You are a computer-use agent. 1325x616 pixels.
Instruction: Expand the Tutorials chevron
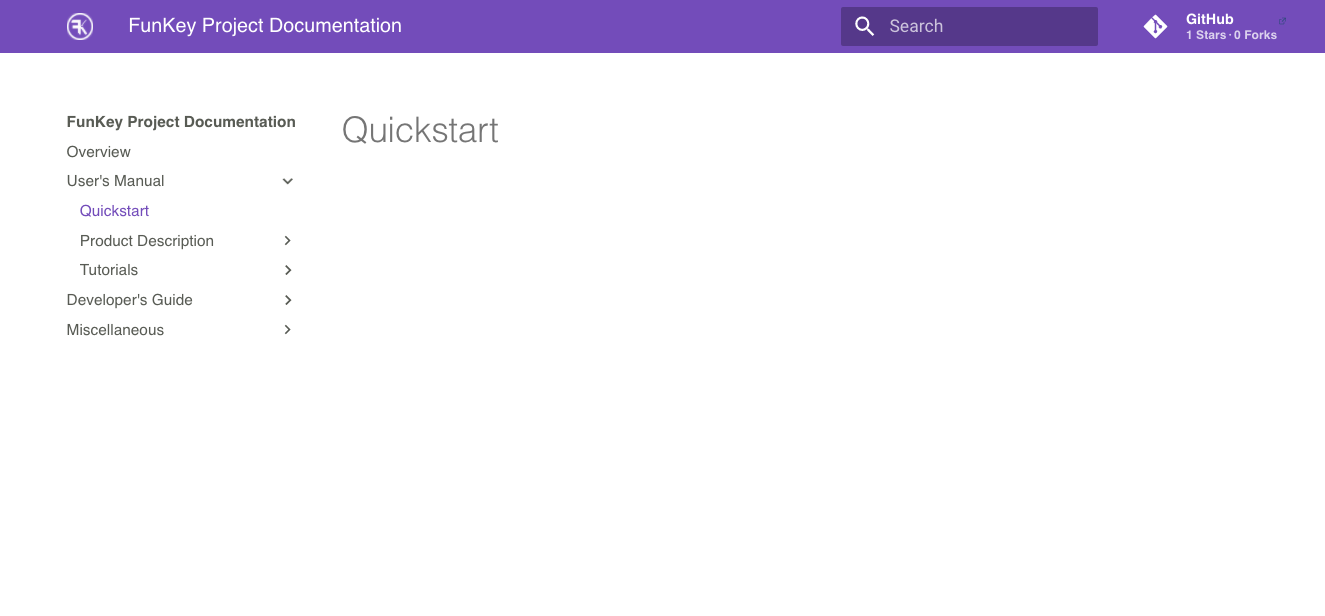coord(288,270)
